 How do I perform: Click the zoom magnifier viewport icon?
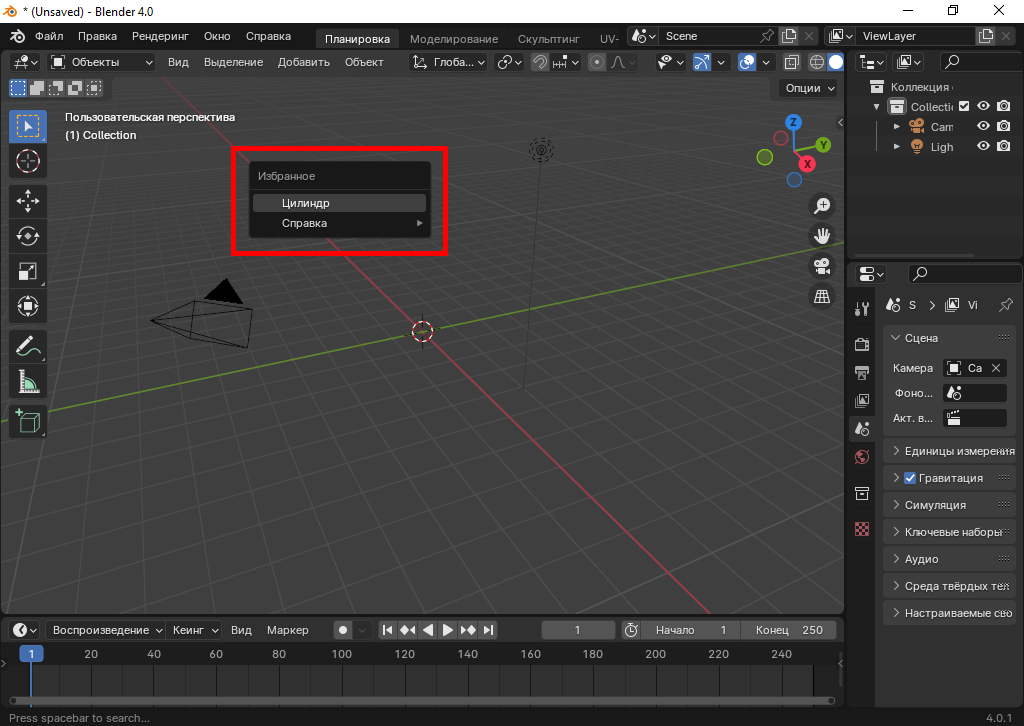tap(822, 206)
